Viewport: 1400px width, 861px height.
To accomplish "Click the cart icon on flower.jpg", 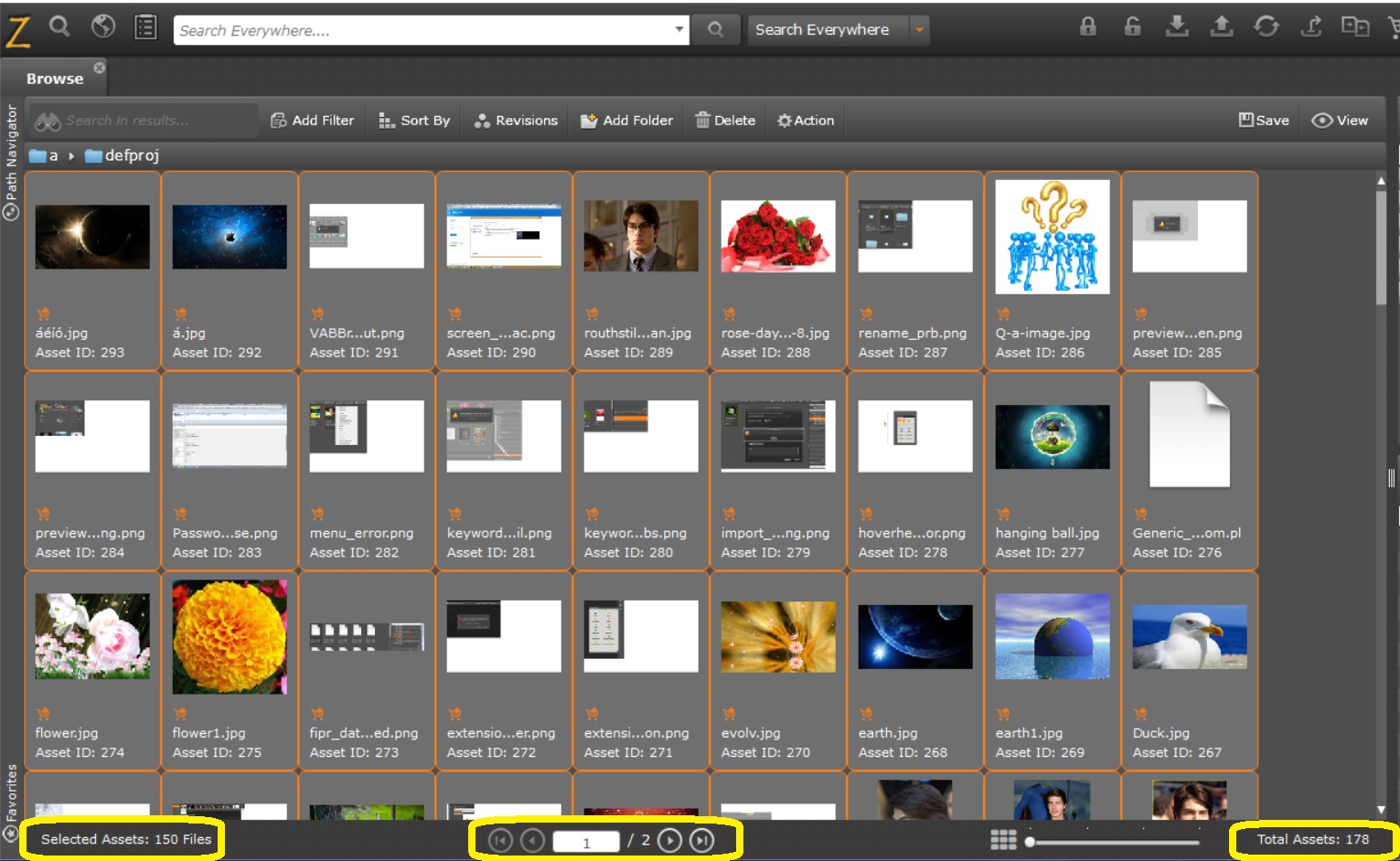I will tap(43, 714).
